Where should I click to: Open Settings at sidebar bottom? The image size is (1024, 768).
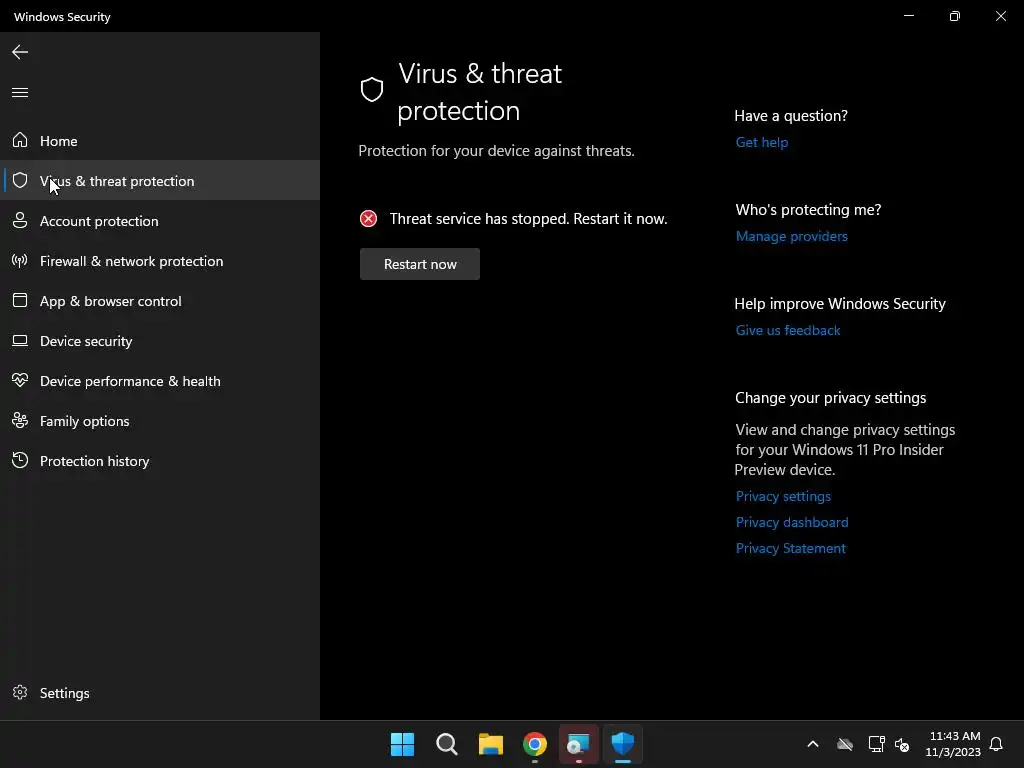160,693
